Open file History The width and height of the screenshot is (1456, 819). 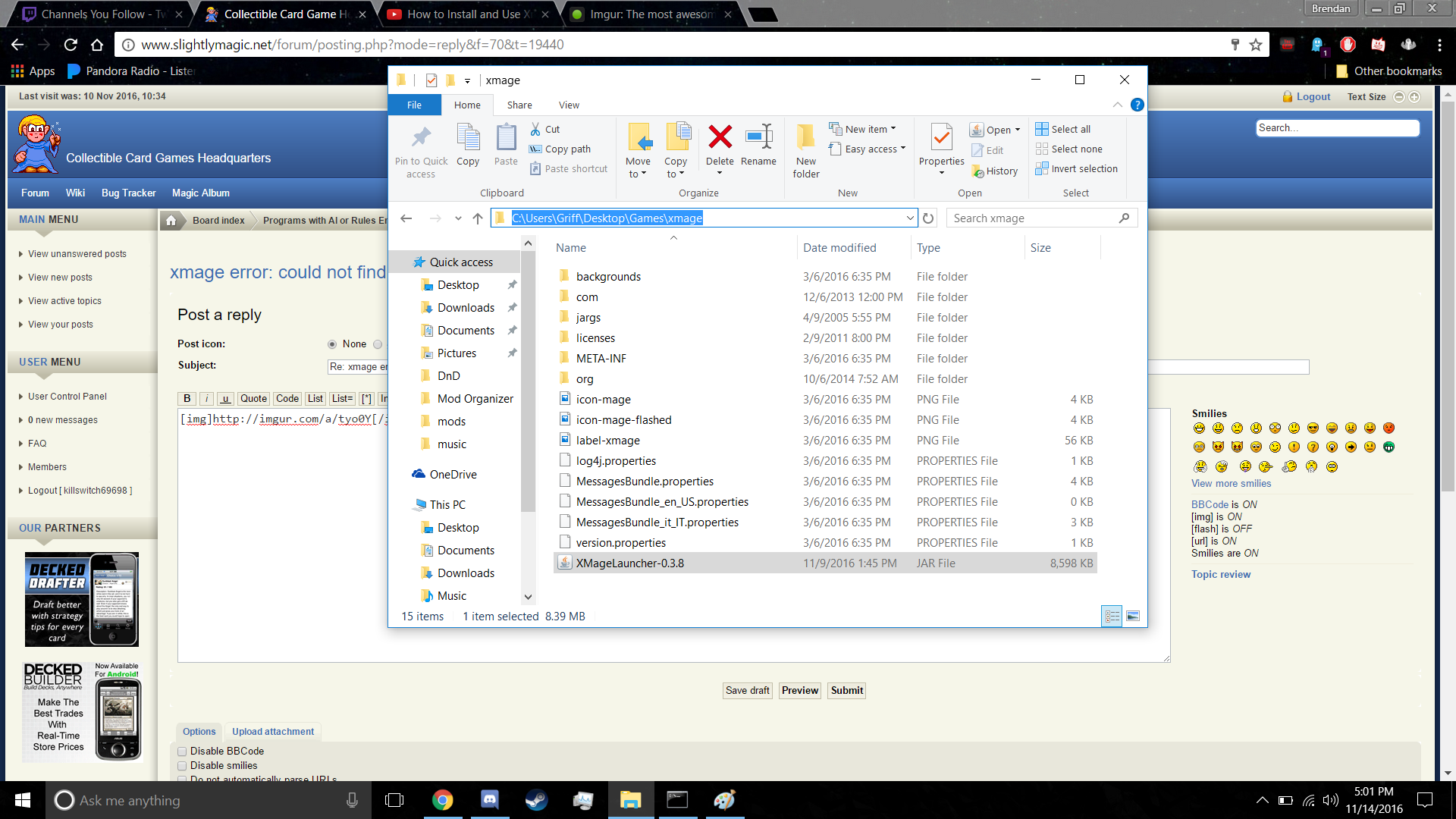[995, 171]
